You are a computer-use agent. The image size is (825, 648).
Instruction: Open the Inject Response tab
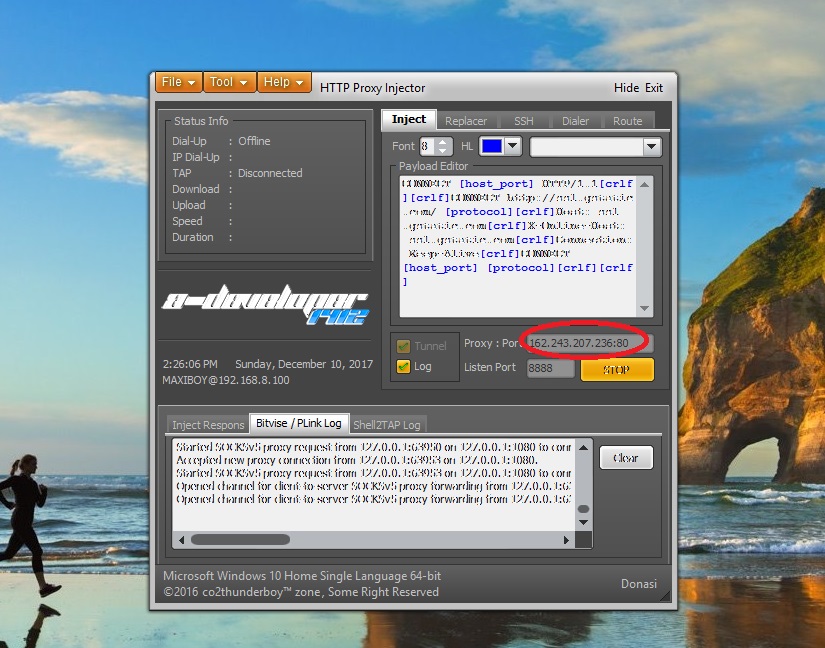[x=207, y=424]
